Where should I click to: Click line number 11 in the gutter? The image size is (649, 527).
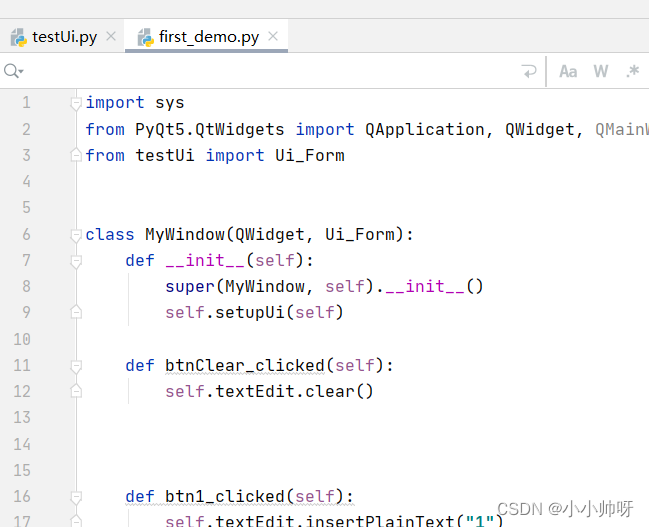coord(22,366)
